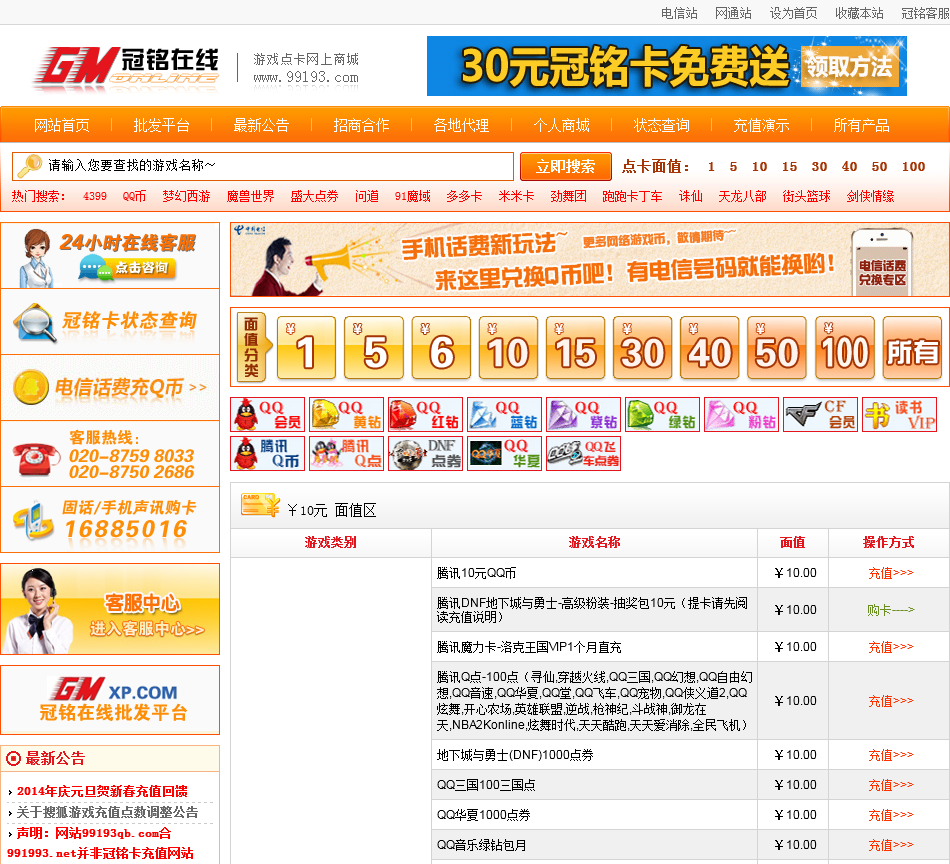Select the ¥30 face value tile
Screen dimensions: 950x864
643,348
